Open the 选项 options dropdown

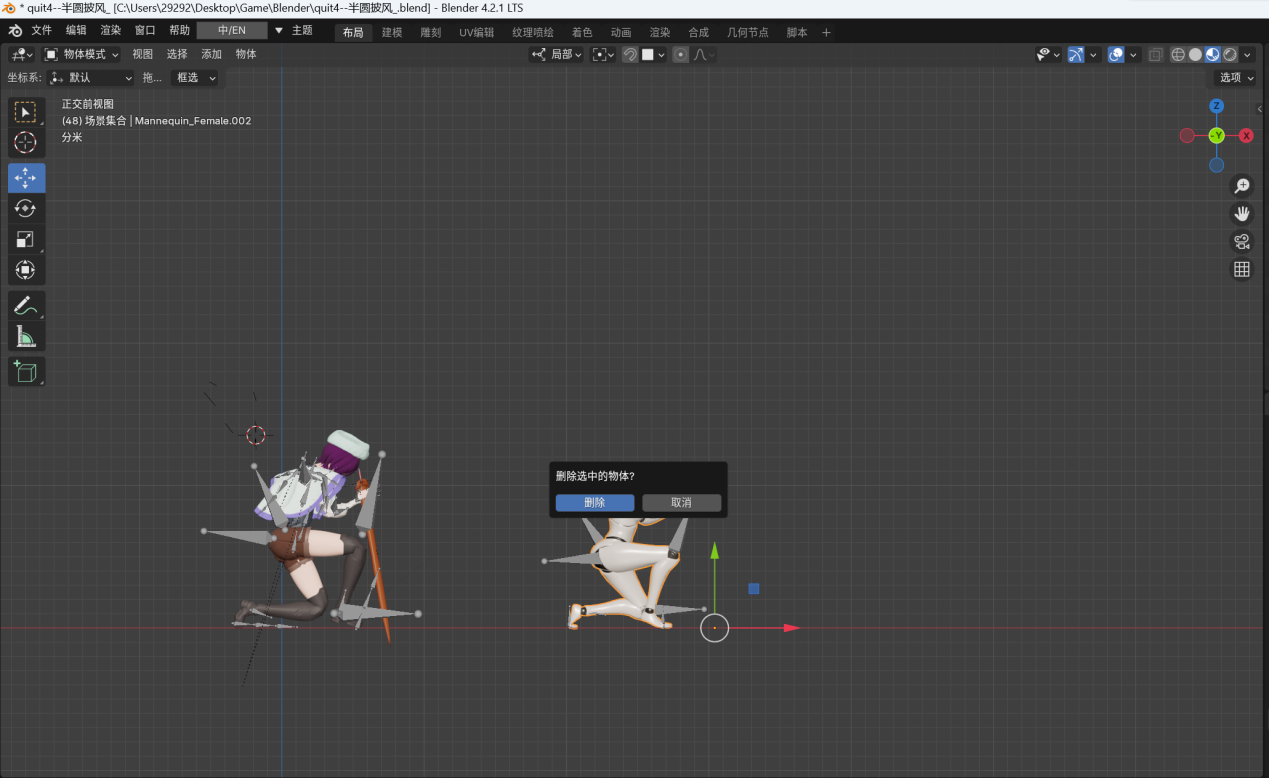tap(1235, 77)
